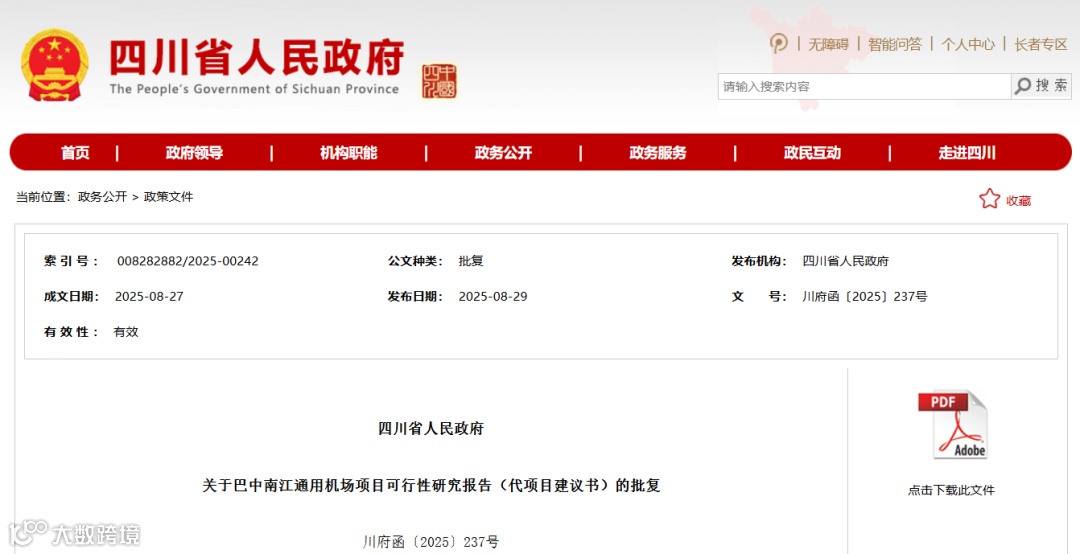
Task: Click the 搜索 button text
Action: pyautogui.click(x=1051, y=85)
